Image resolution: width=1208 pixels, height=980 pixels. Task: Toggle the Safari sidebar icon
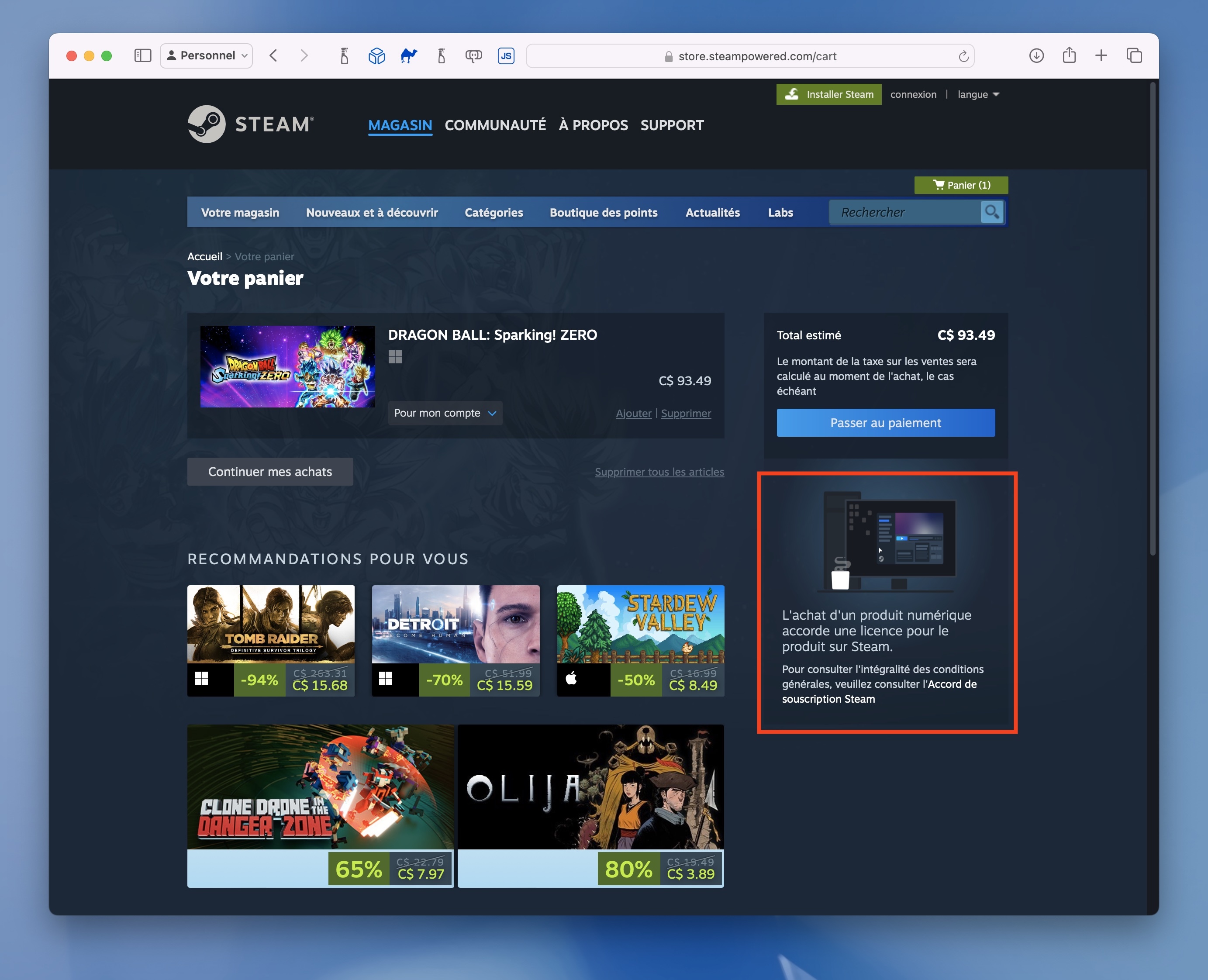143,55
